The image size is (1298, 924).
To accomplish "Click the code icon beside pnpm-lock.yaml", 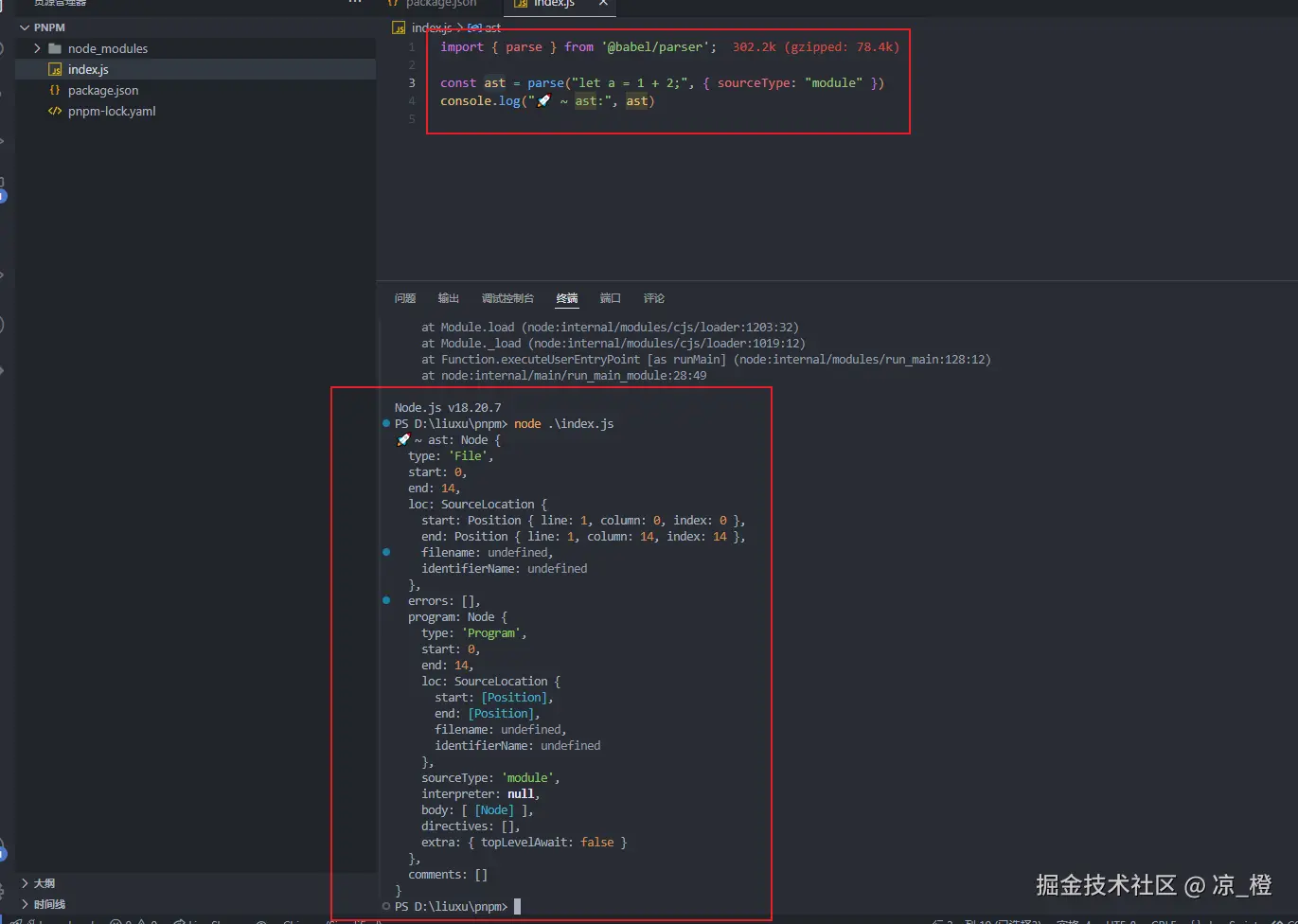I will [55, 111].
